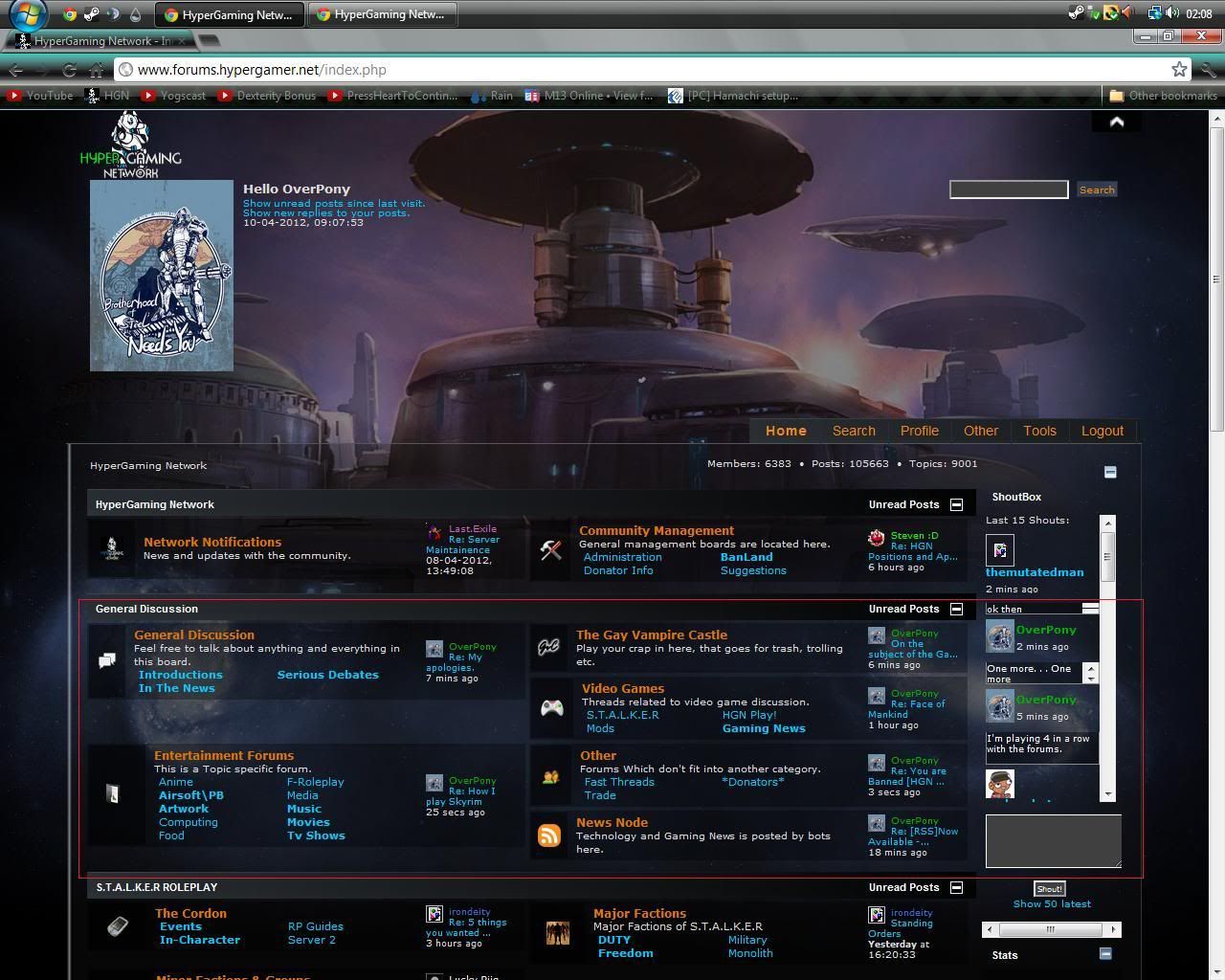Close the HyperGaming Network browser tab

(x=182, y=40)
